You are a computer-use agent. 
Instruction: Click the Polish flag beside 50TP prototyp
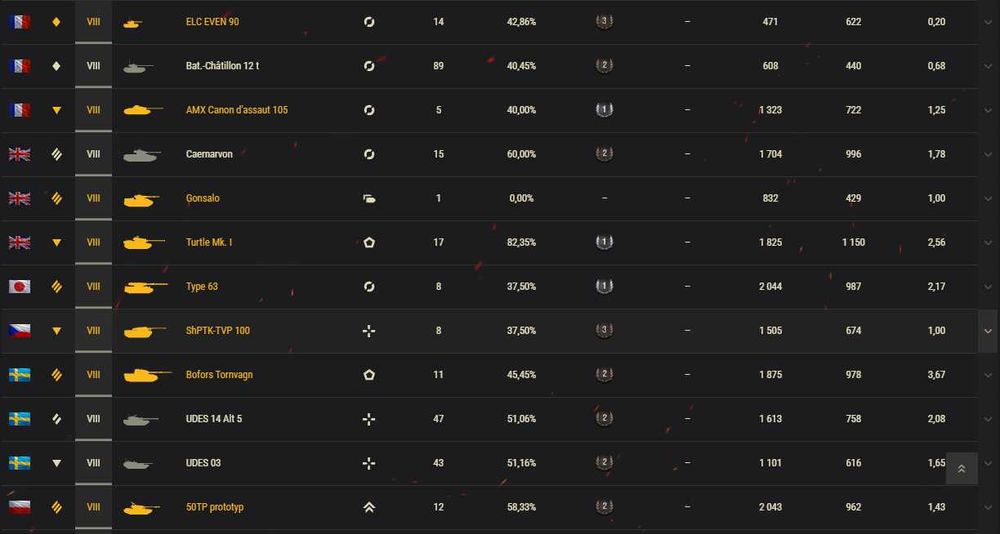click(x=19, y=507)
